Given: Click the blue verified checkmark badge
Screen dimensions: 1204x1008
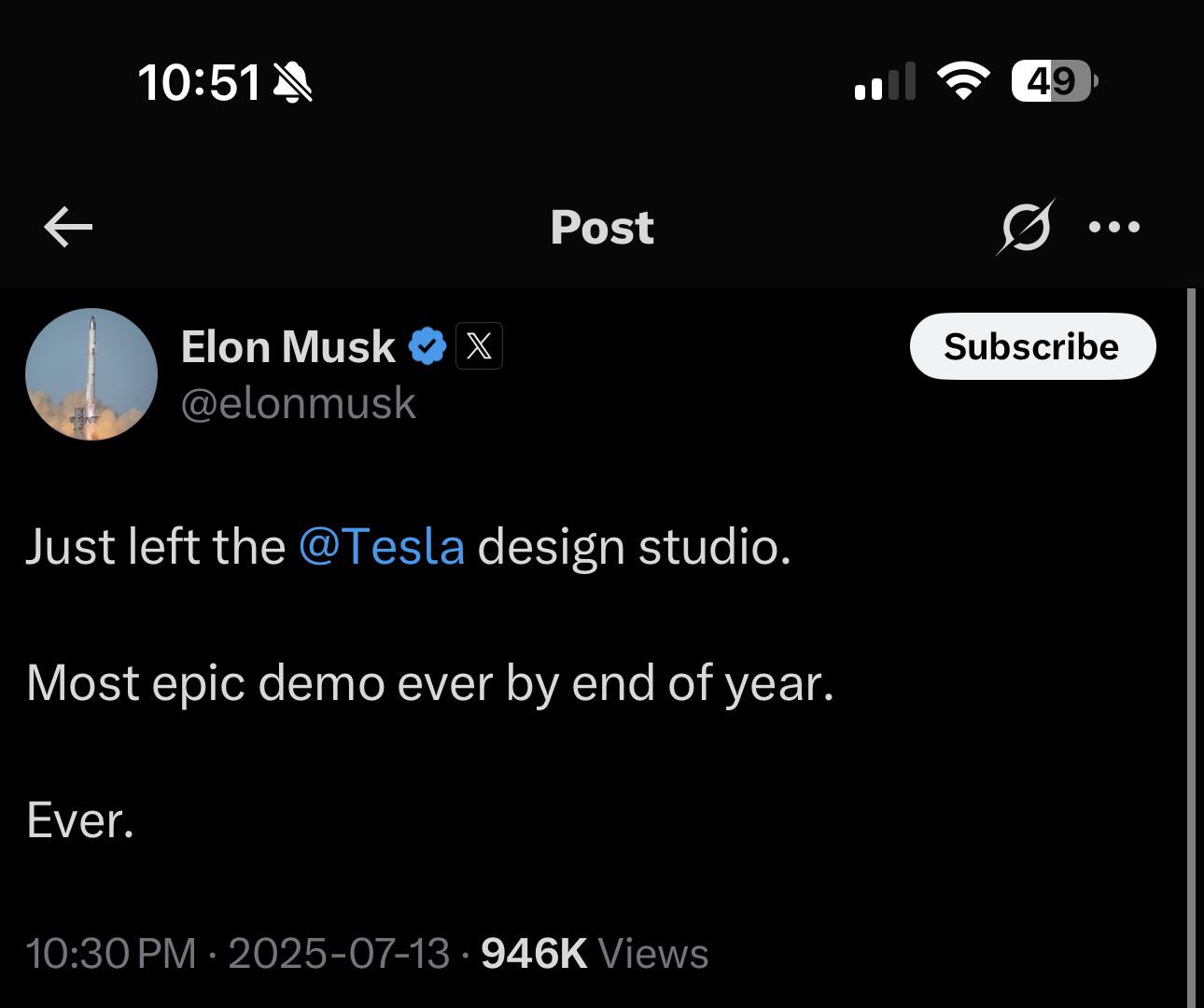Looking at the screenshot, I should (x=427, y=346).
